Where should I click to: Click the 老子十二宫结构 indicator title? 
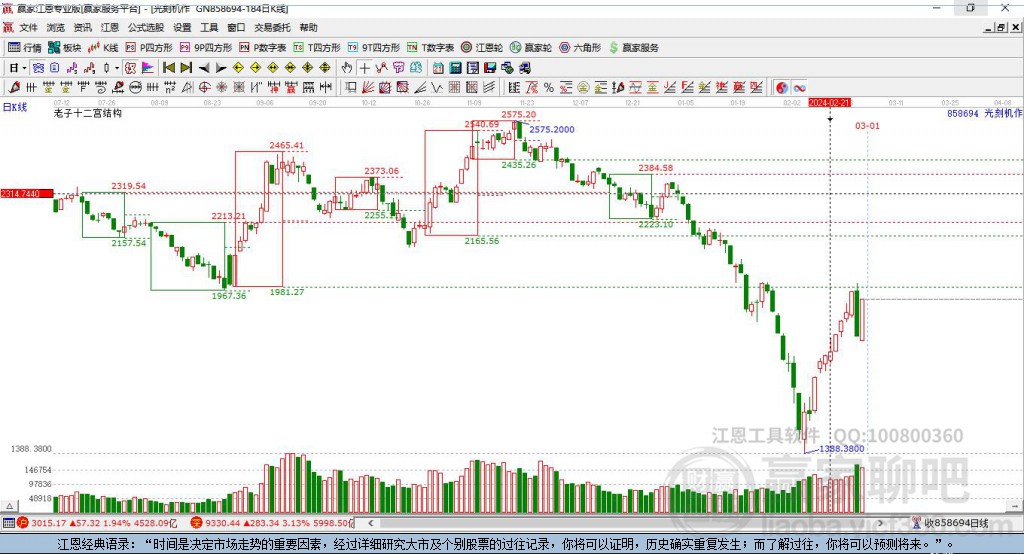point(88,113)
